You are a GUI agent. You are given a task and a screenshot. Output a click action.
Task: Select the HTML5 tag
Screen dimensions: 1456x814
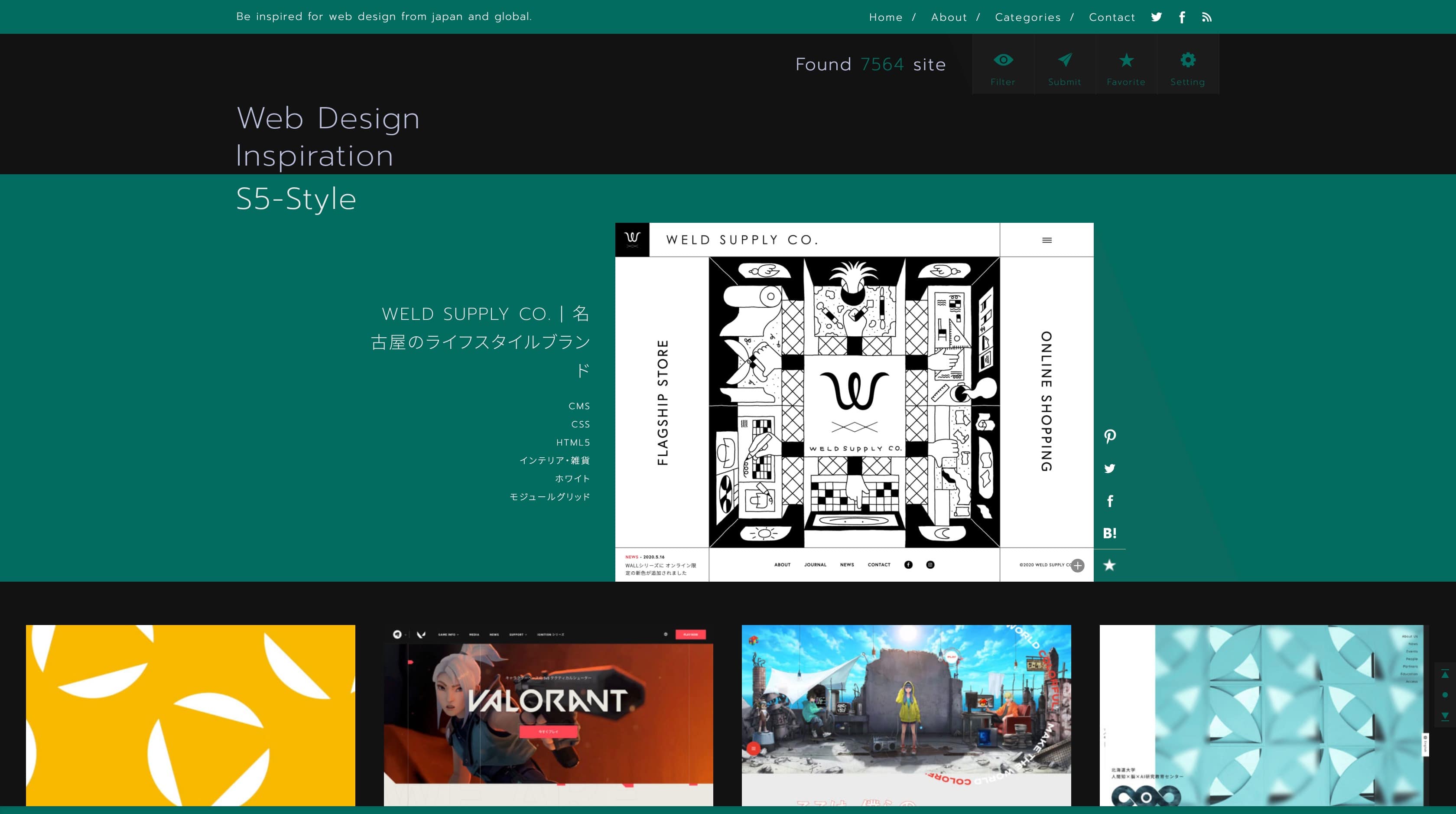(572, 443)
